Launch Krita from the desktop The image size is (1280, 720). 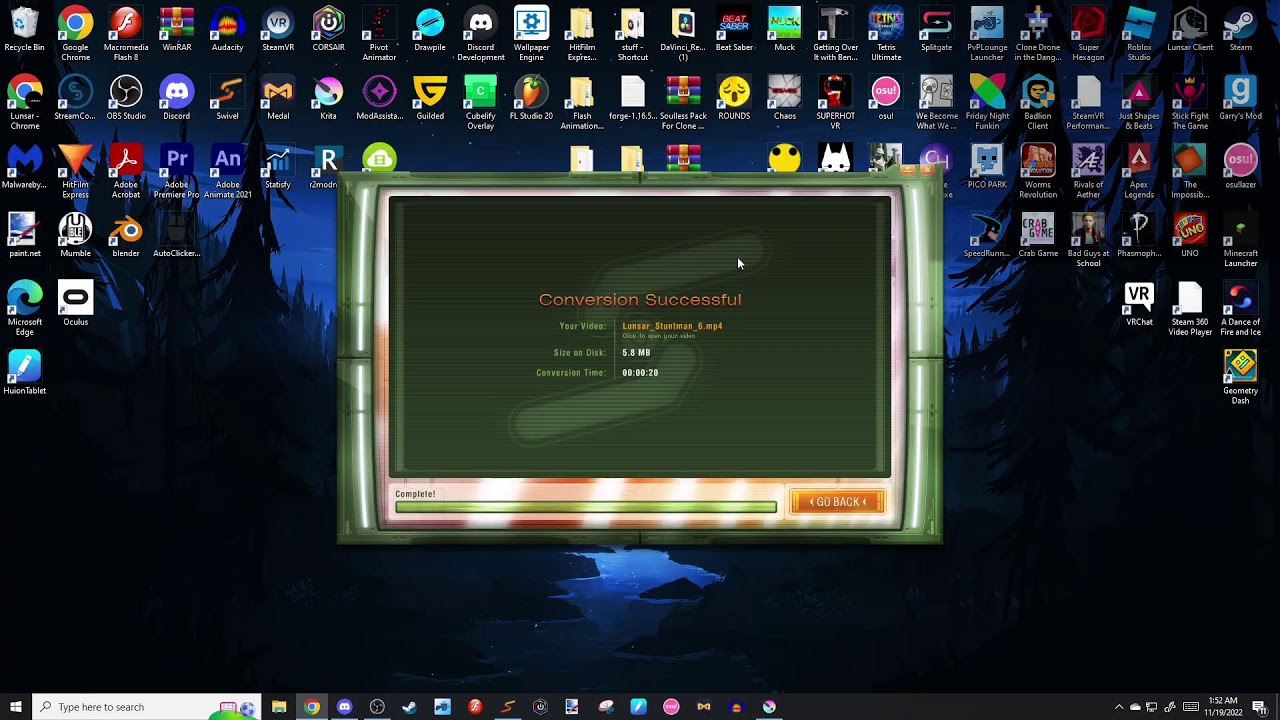(328, 98)
